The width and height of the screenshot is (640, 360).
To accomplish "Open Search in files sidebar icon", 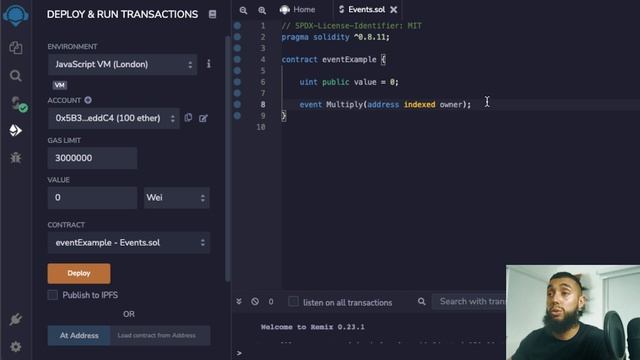I will click(x=16, y=76).
